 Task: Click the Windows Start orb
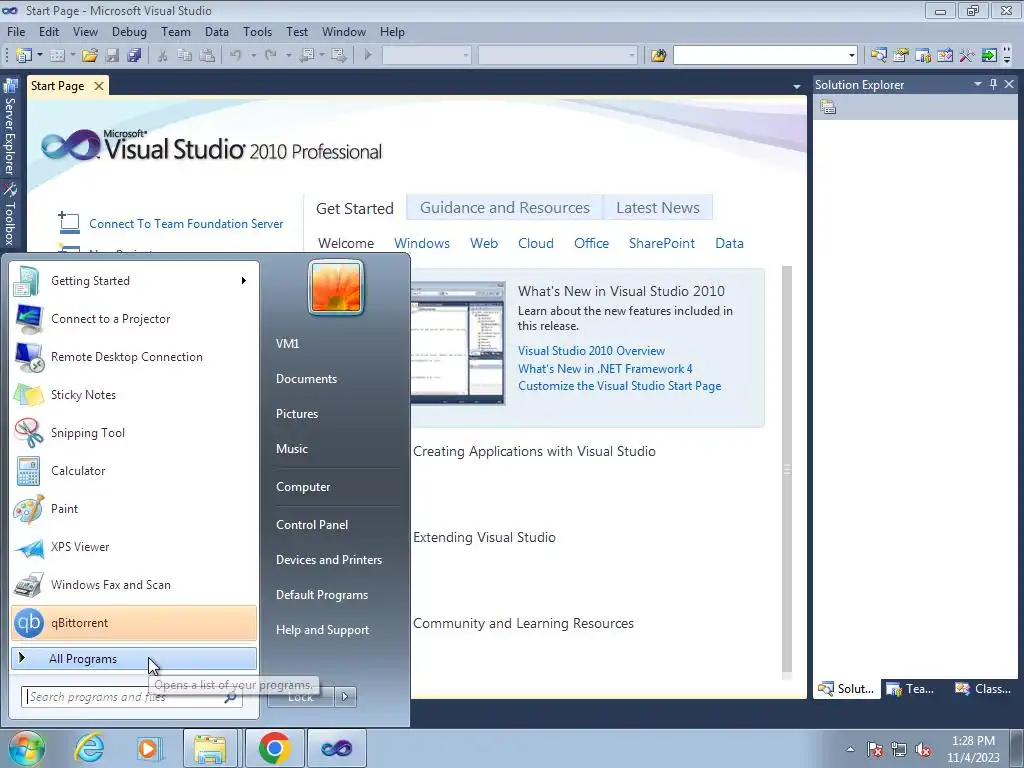click(x=27, y=748)
